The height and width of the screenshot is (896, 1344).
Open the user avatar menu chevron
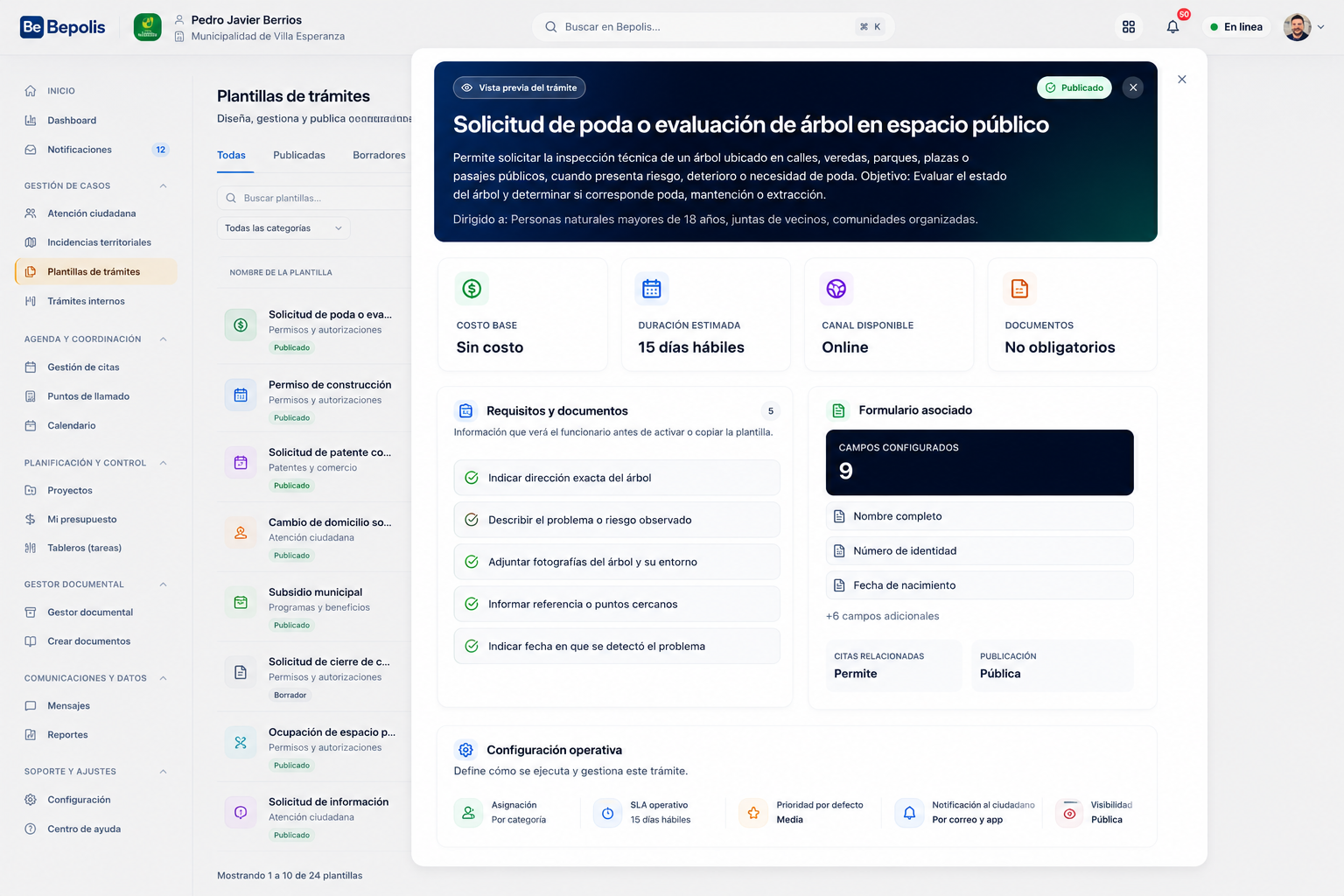[1320, 27]
